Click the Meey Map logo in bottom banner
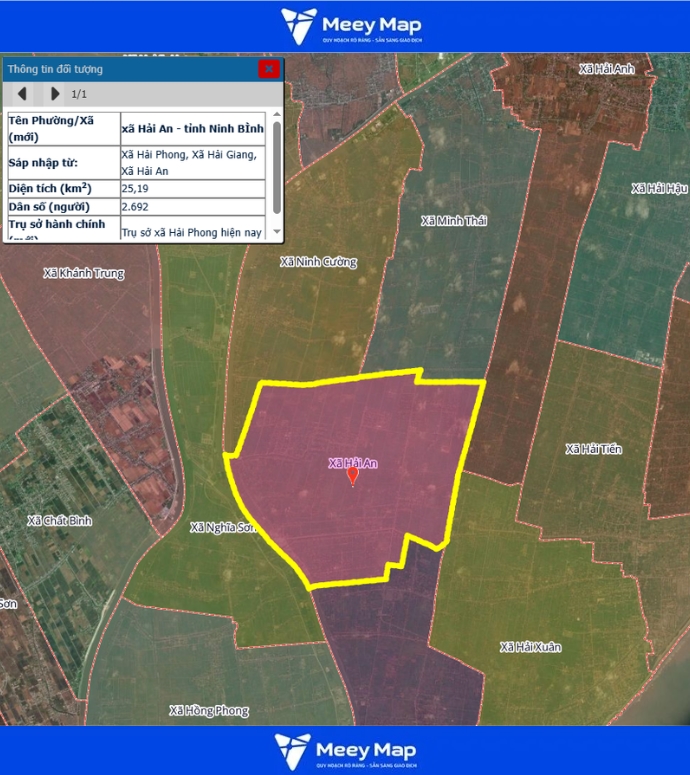Screen dimensions: 690x775 [x=346, y=750]
